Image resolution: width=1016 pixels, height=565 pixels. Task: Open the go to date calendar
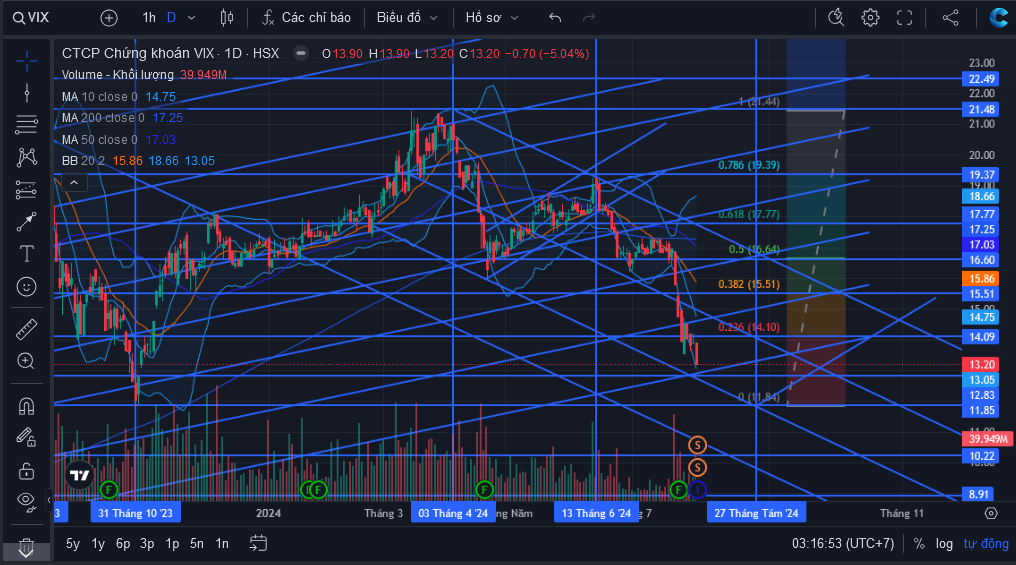pyautogui.click(x=258, y=543)
